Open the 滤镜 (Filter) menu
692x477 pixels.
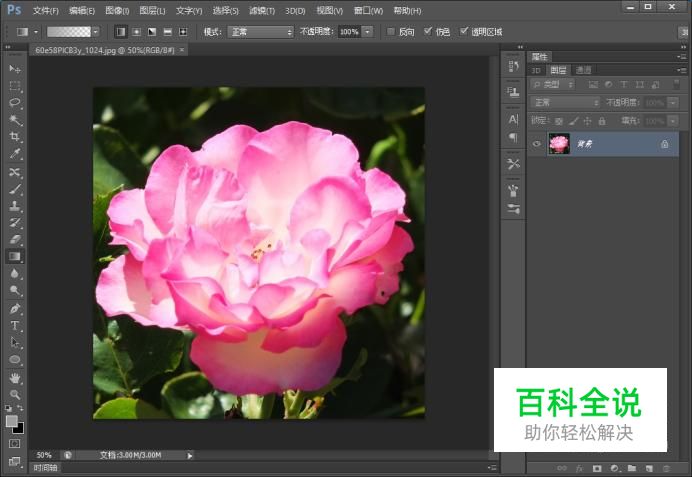click(262, 10)
